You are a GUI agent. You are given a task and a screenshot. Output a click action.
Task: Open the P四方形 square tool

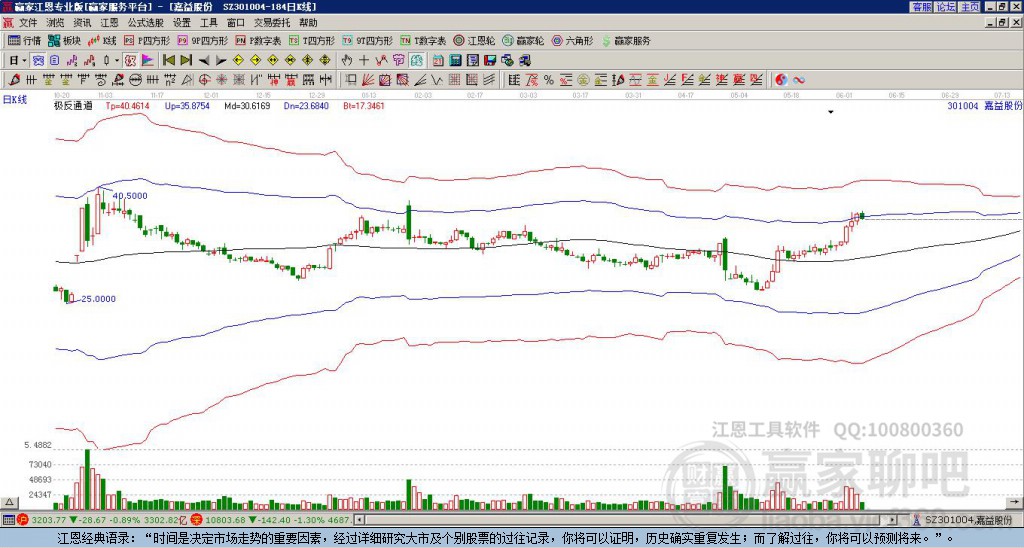(x=147, y=40)
